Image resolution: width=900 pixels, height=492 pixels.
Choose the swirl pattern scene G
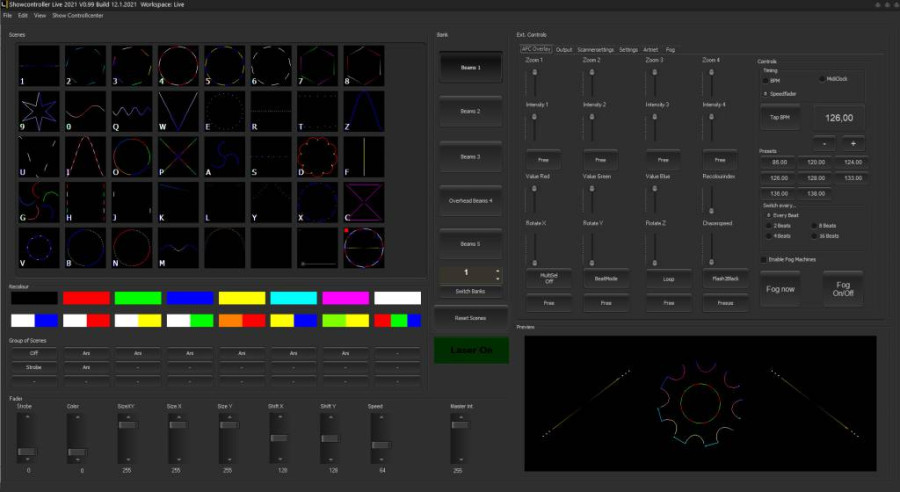38,203
